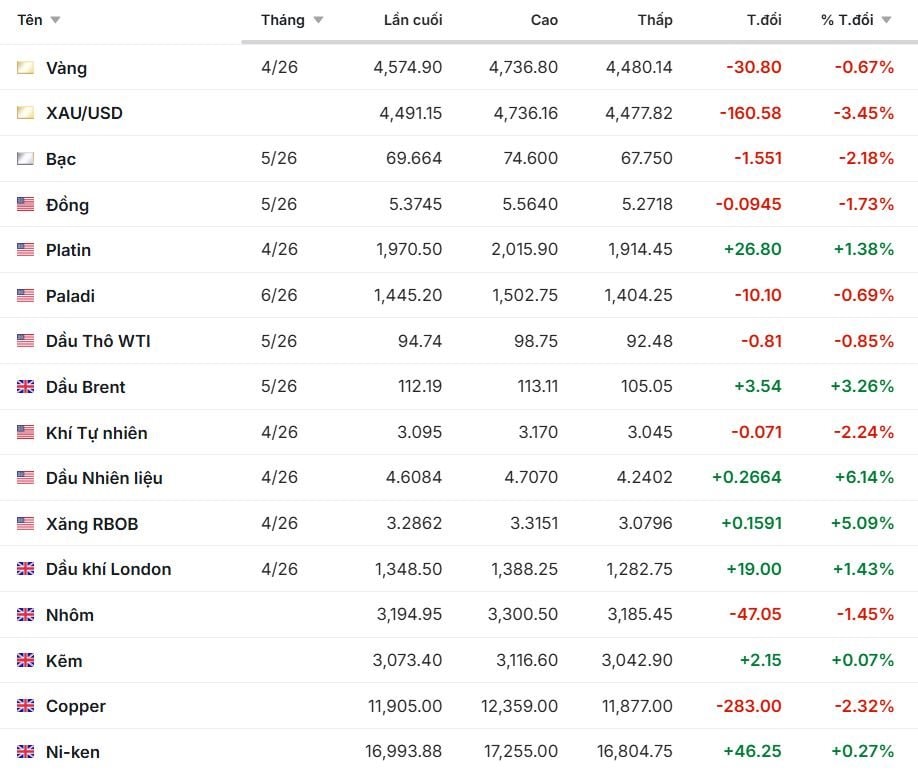
Task: Select the Copper commodity name
Action: (x=75, y=706)
